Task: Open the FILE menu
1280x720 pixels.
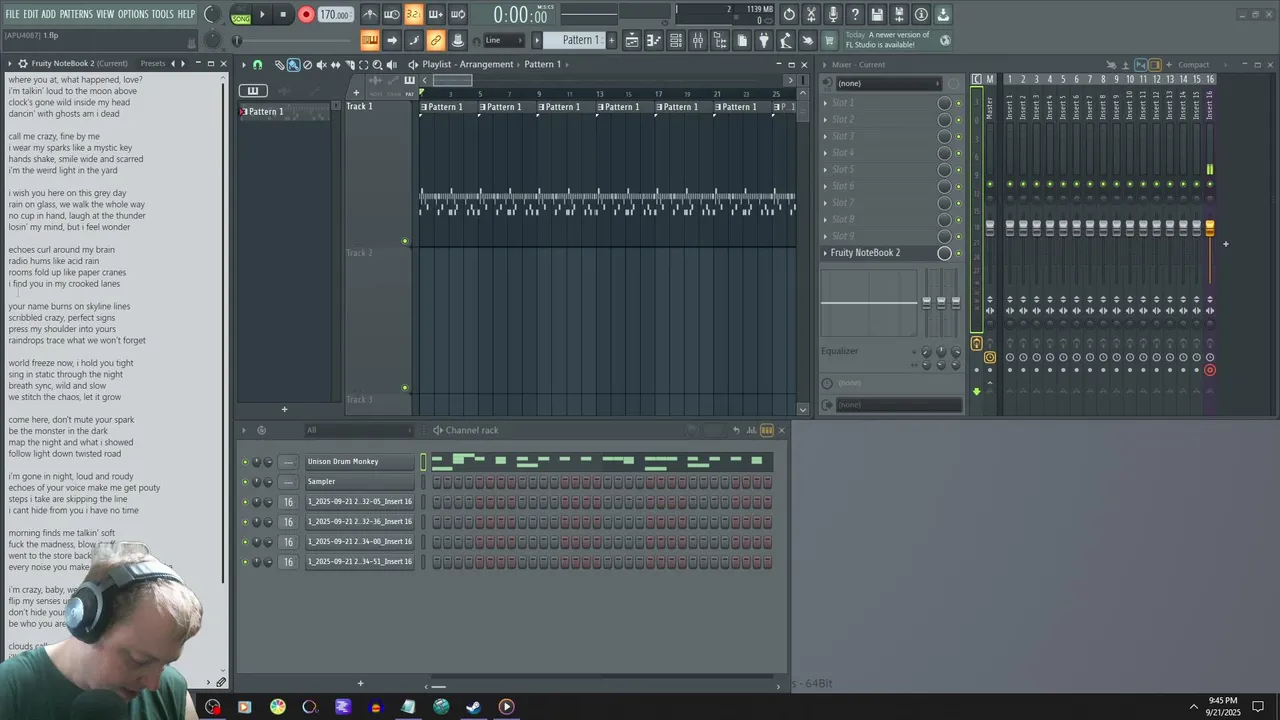Action: [12, 14]
